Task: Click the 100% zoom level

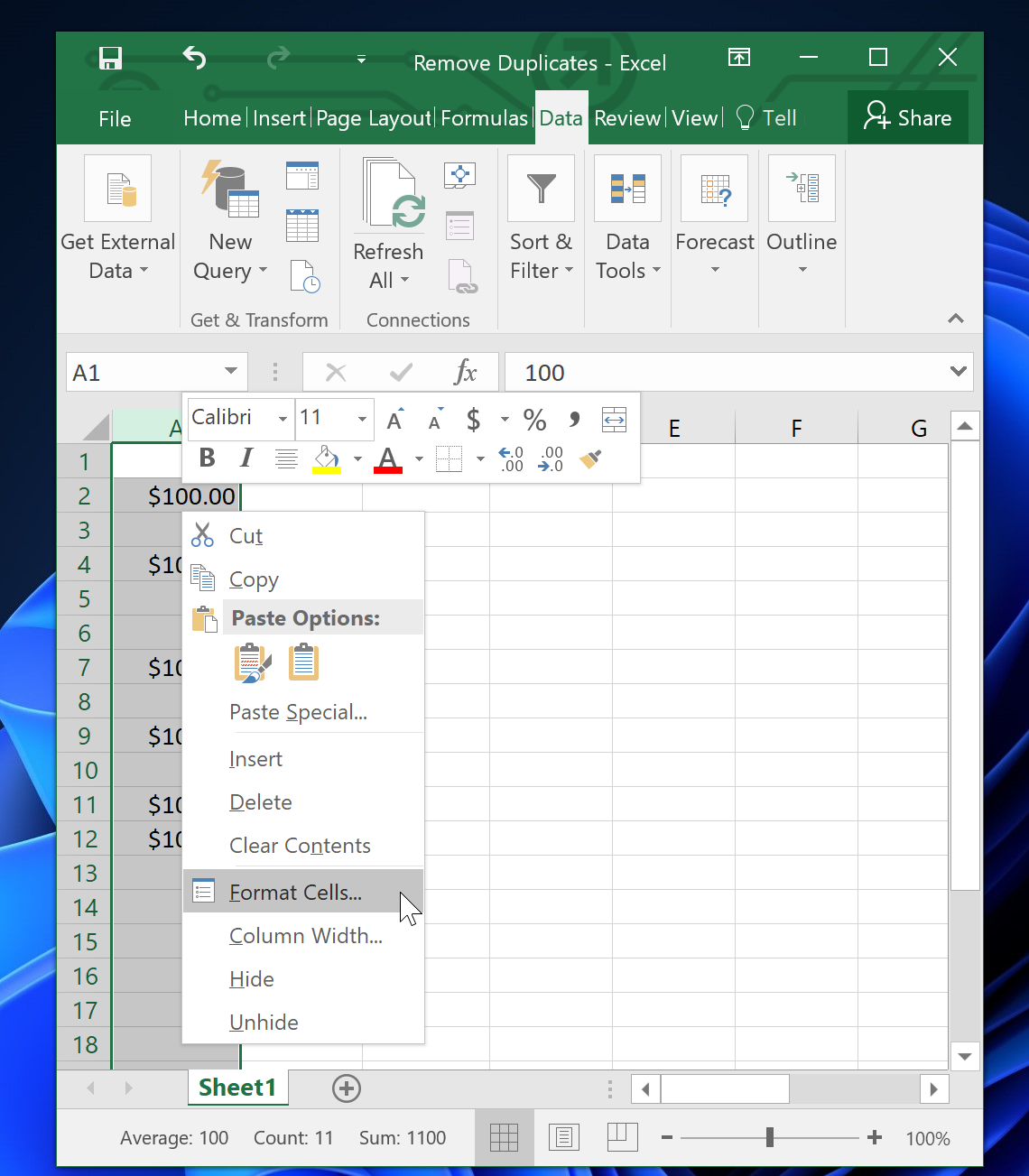Action: coord(928,1138)
